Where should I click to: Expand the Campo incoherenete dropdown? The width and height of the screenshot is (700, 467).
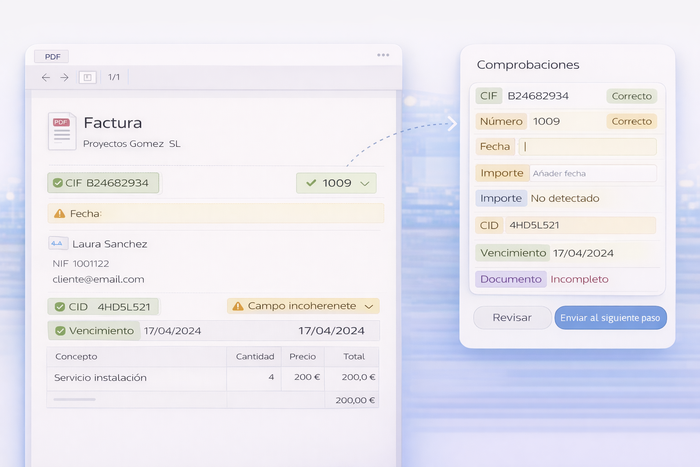(369, 306)
